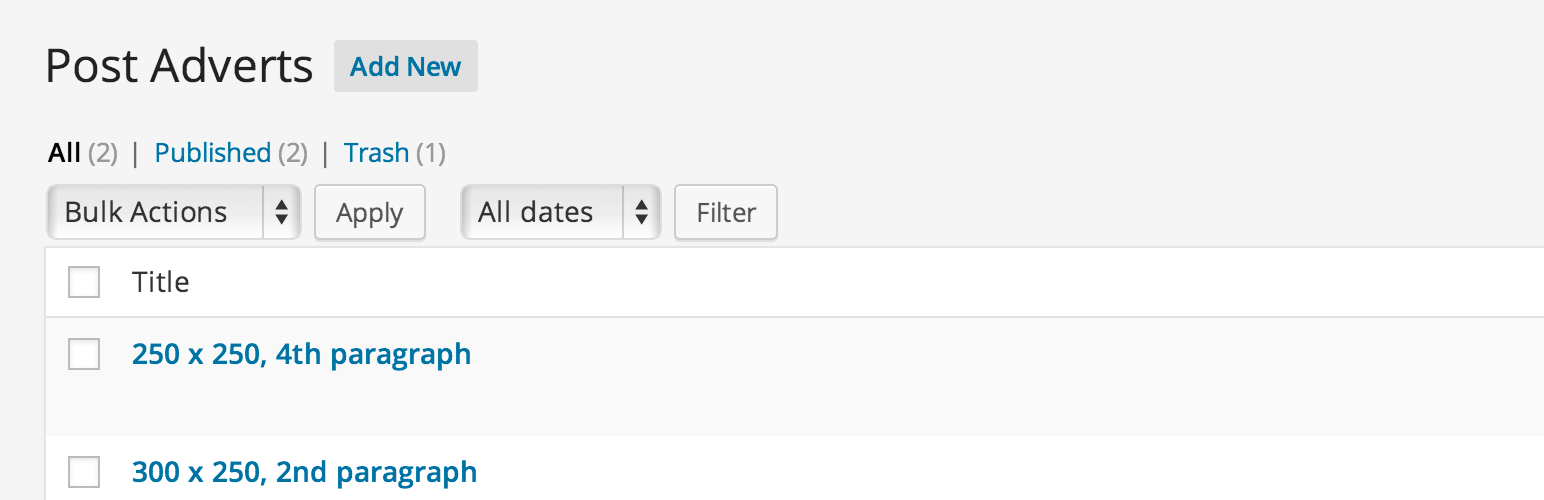Sort by the Title column header

(x=161, y=282)
